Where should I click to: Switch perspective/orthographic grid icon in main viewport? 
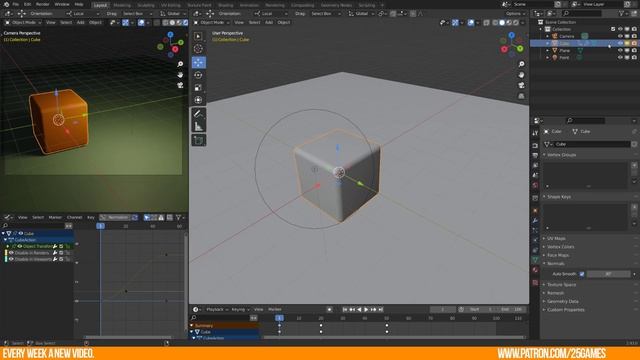(x=521, y=96)
